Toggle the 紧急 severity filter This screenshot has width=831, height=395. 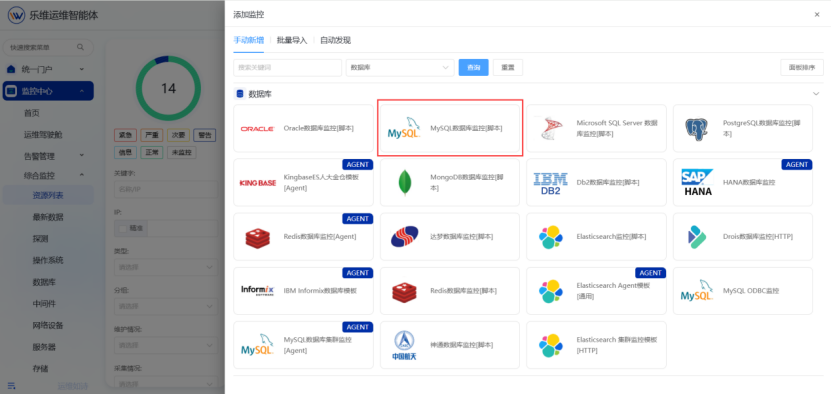[126, 135]
